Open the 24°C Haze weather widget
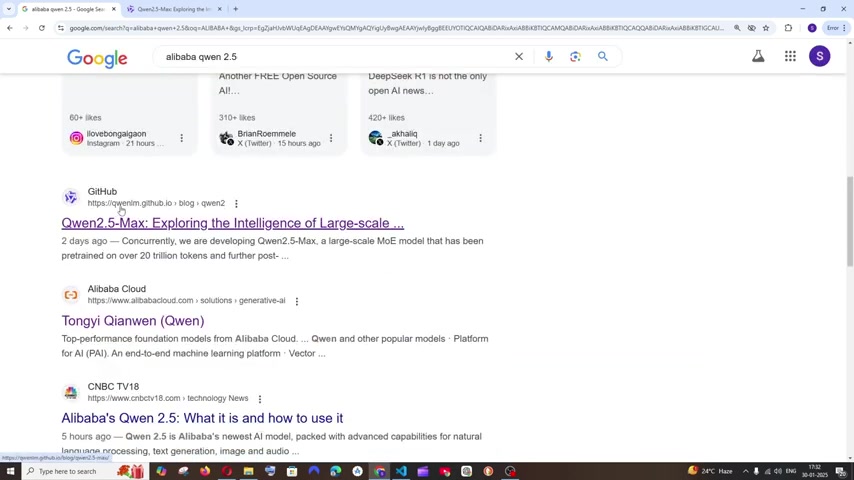 click(710, 471)
